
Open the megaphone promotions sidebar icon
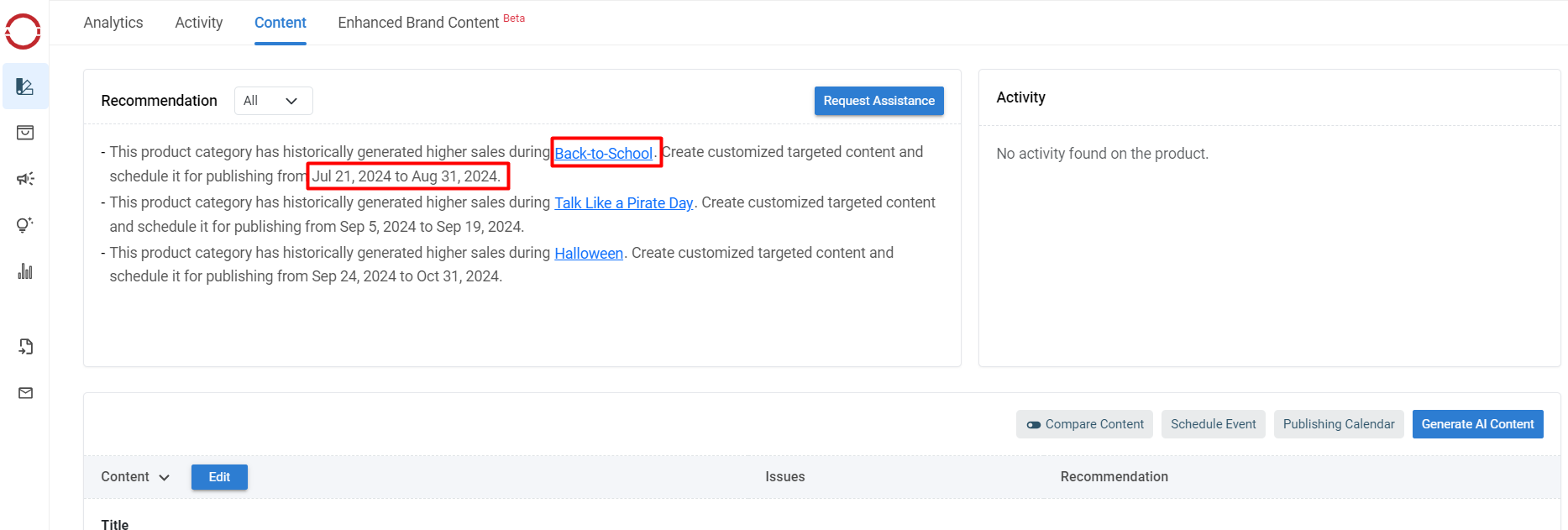25,179
